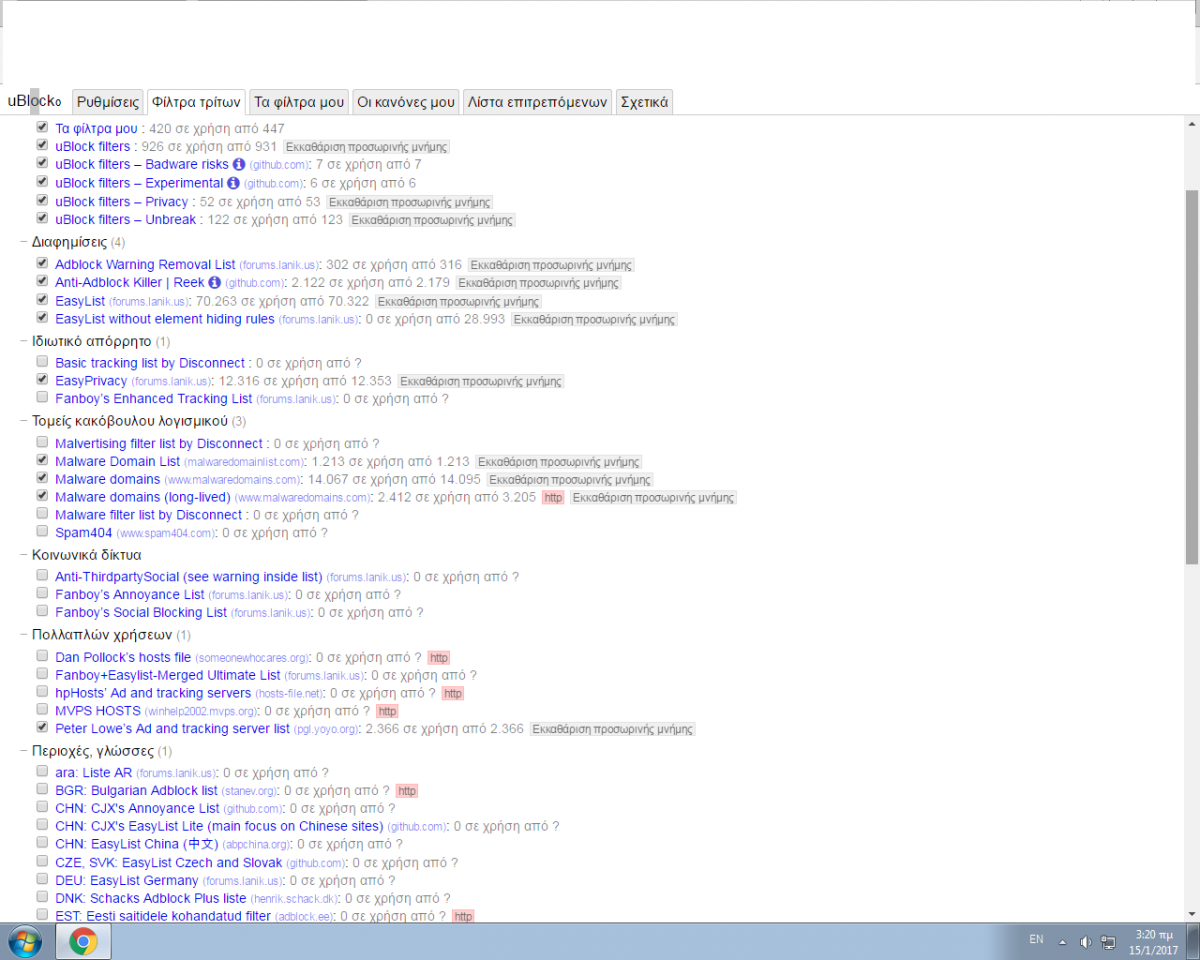The width and height of the screenshot is (1200, 960).
Task: Click http tag on Malware domains (long-lived)
Action: click(x=553, y=497)
